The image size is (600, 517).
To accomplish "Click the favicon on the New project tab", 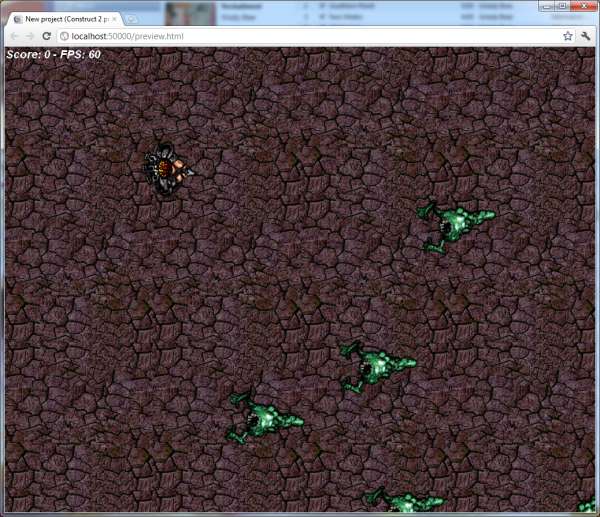I will tap(18, 19).
